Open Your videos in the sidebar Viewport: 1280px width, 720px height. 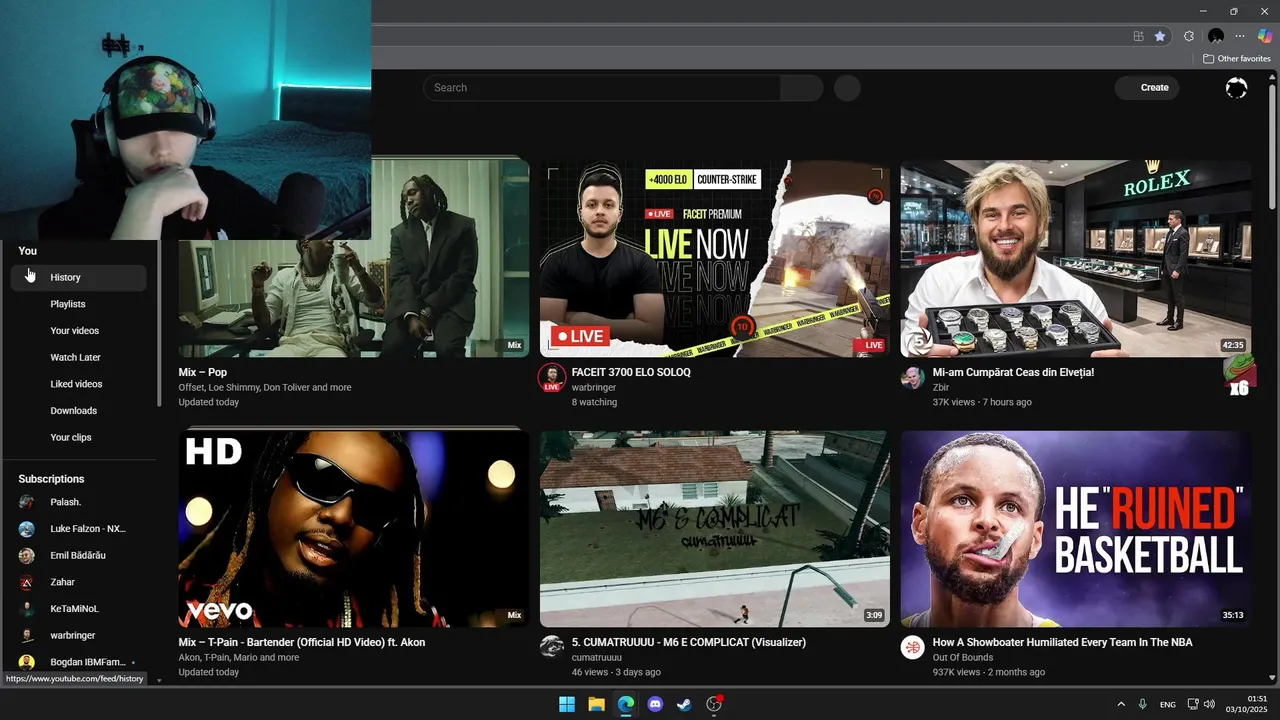click(x=79, y=331)
